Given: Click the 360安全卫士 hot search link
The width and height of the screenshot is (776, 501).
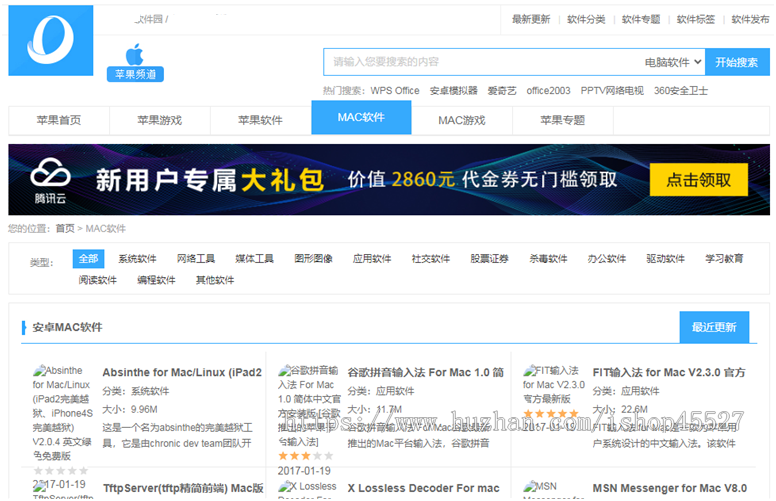Looking at the screenshot, I should pos(681,91).
